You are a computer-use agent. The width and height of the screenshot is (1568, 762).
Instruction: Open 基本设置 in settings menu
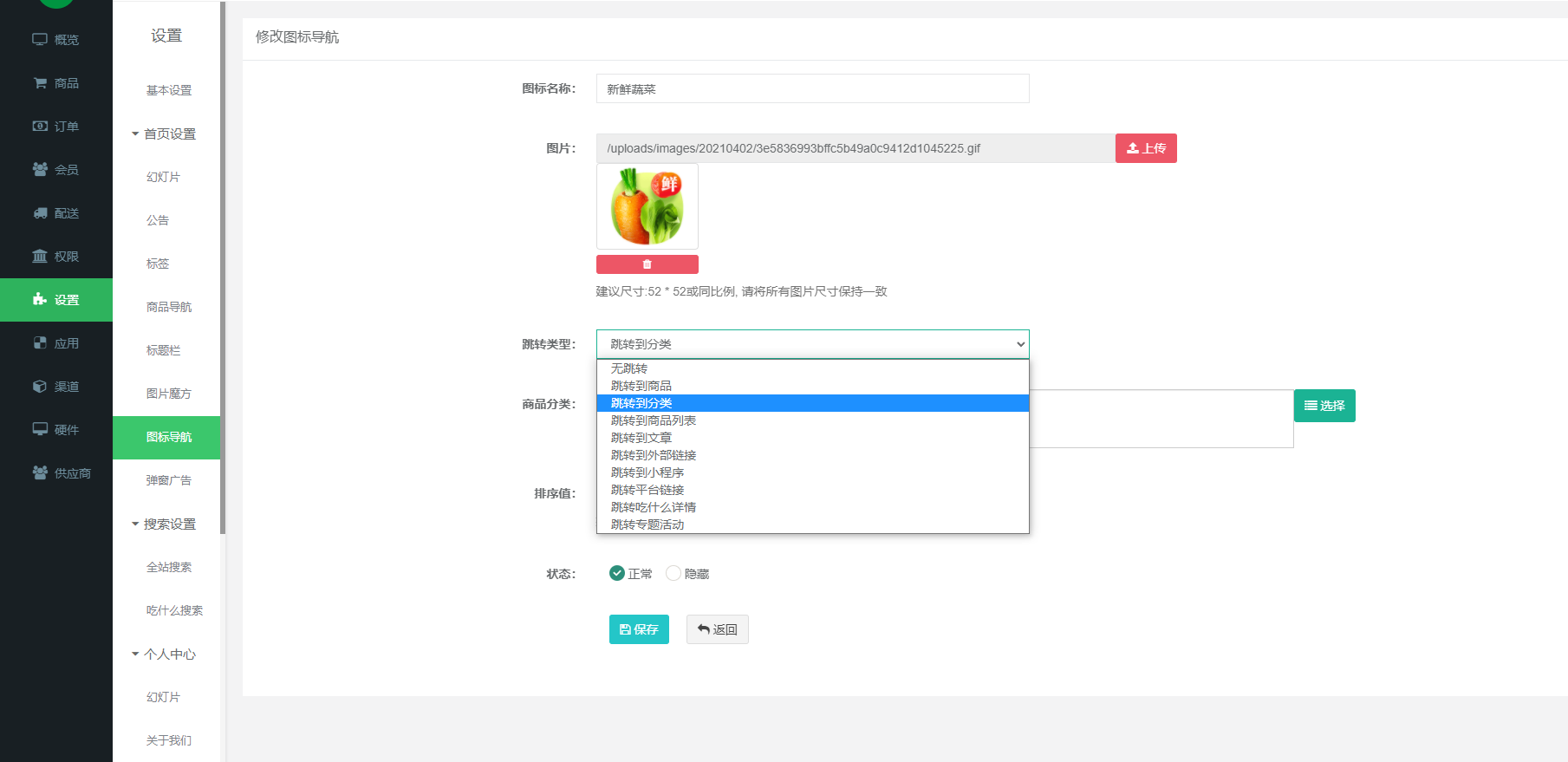point(168,90)
